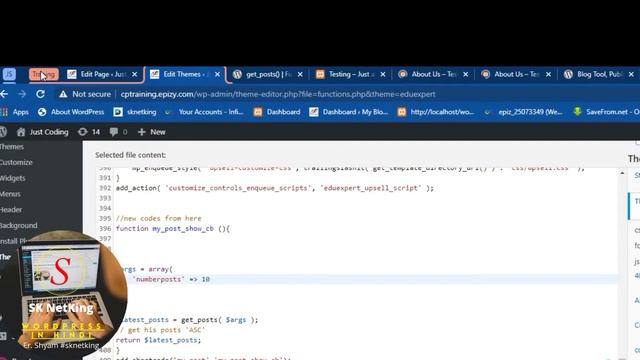640x360 pixels.
Task: Click the address bar URL
Action: pos(278,94)
